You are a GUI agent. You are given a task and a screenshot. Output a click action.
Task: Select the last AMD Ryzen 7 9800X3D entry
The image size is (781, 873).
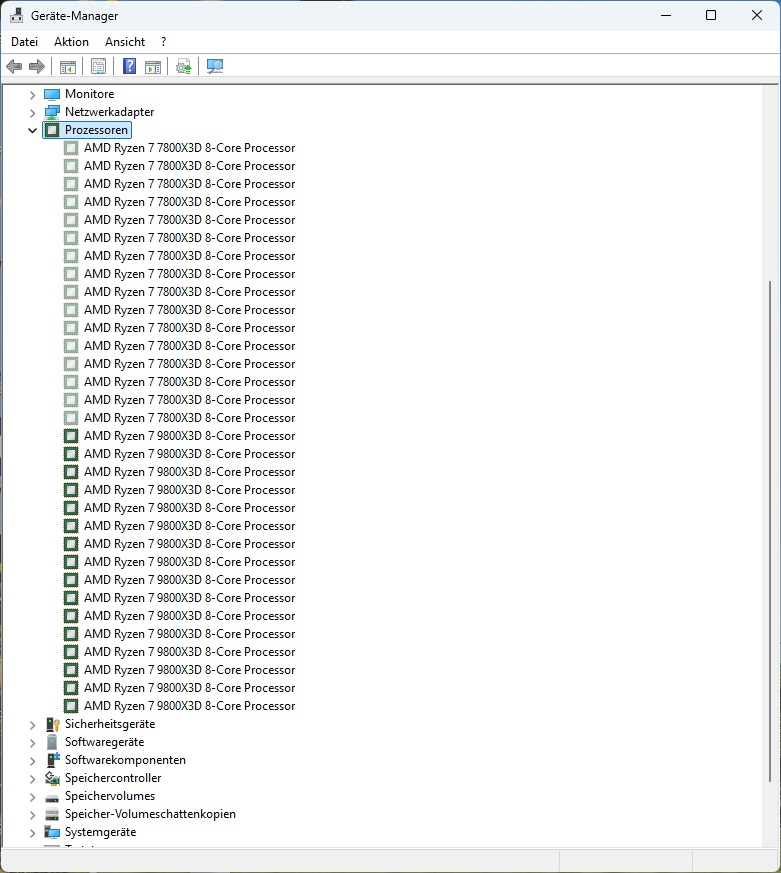pos(190,706)
